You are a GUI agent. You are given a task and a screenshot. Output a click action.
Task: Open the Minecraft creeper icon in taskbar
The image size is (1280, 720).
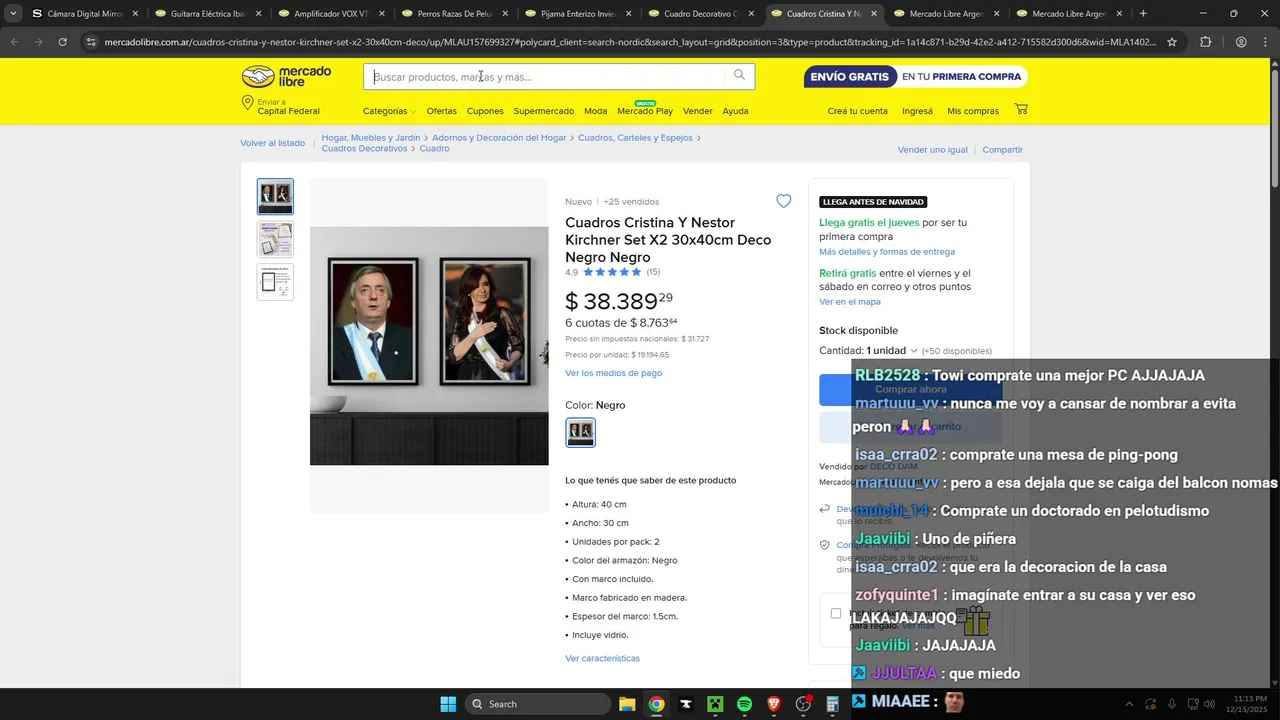(715, 704)
